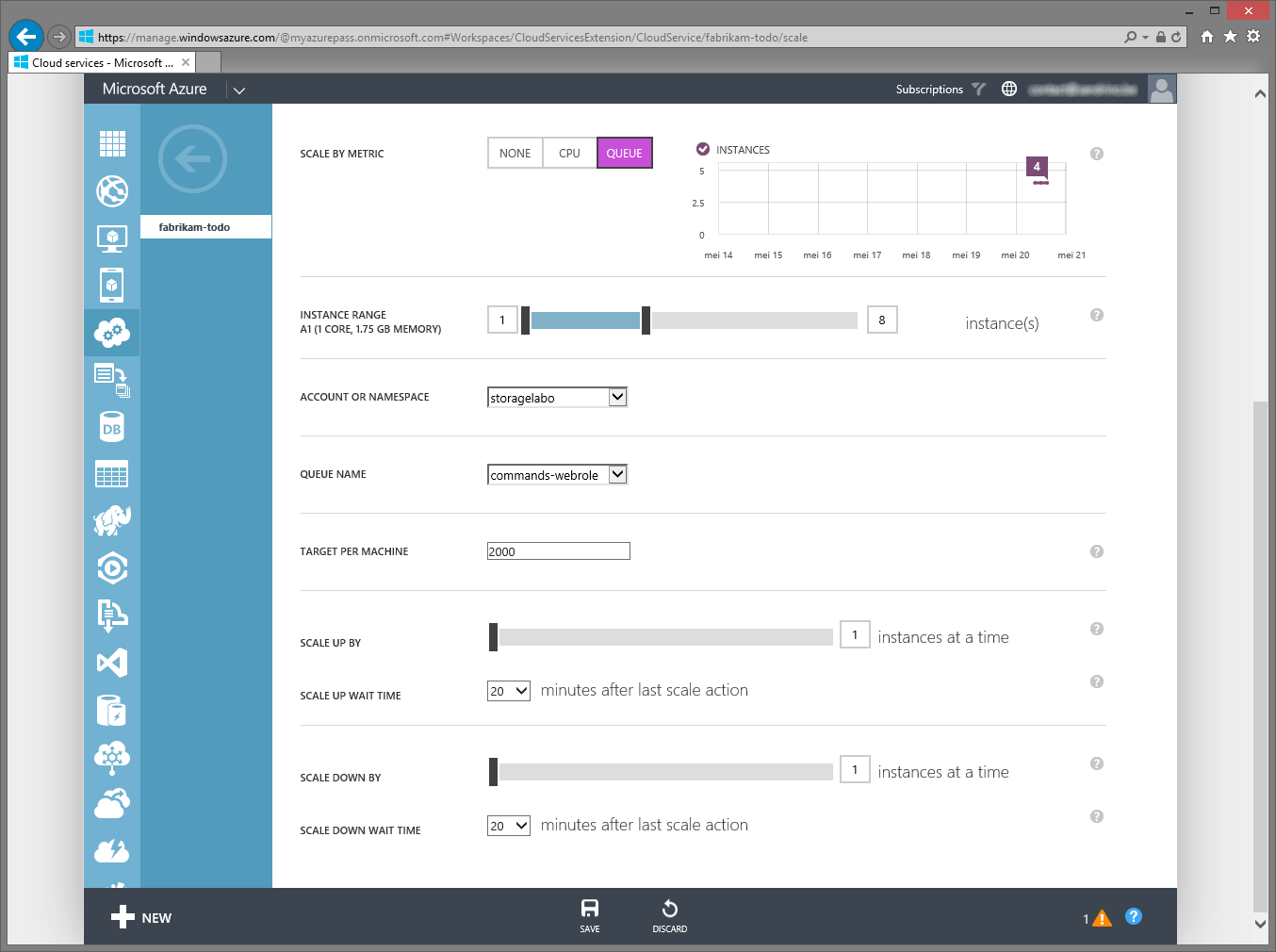Show help for Scale Up By
This screenshot has height=952, width=1276.
1097,629
